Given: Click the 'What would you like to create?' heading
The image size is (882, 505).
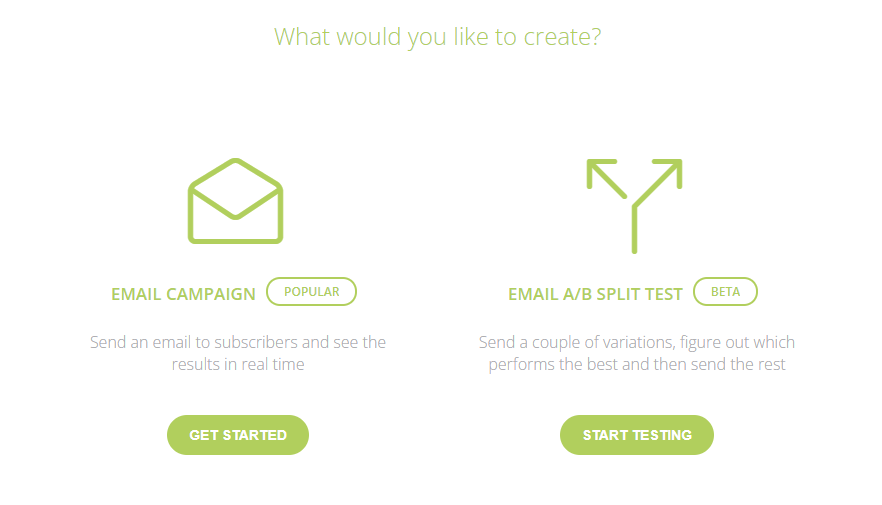Looking at the screenshot, I should tap(438, 37).
